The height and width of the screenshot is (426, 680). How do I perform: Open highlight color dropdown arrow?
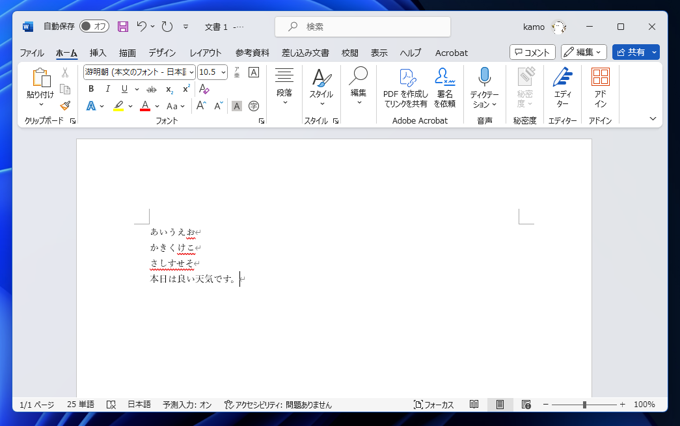[x=130, y=106]
